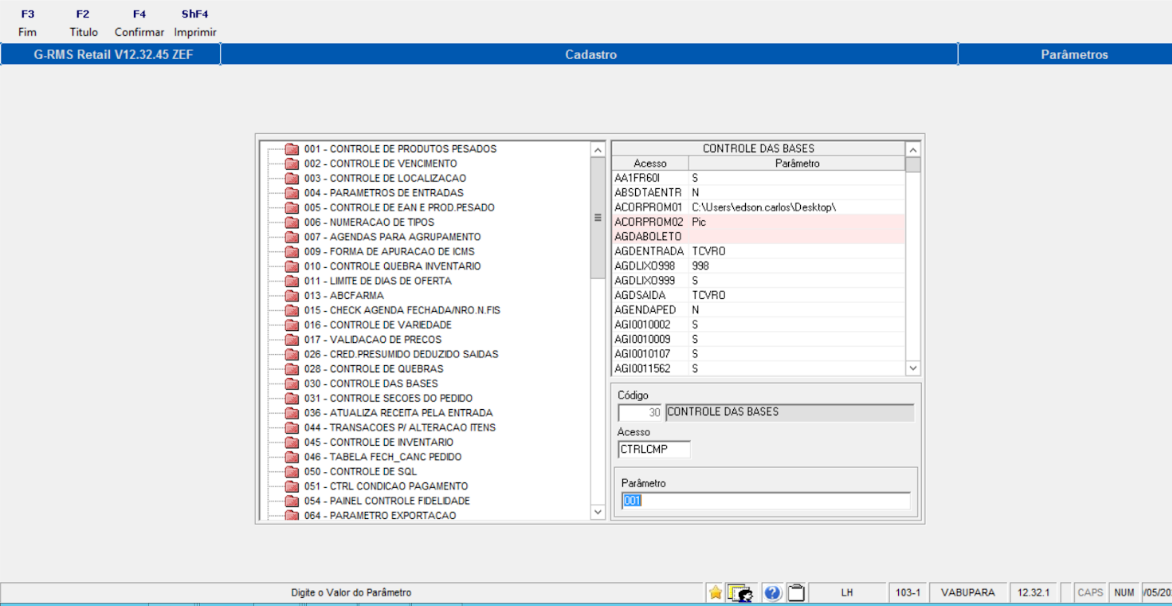Select the AGDLIXO999 row

coord(759,280)
